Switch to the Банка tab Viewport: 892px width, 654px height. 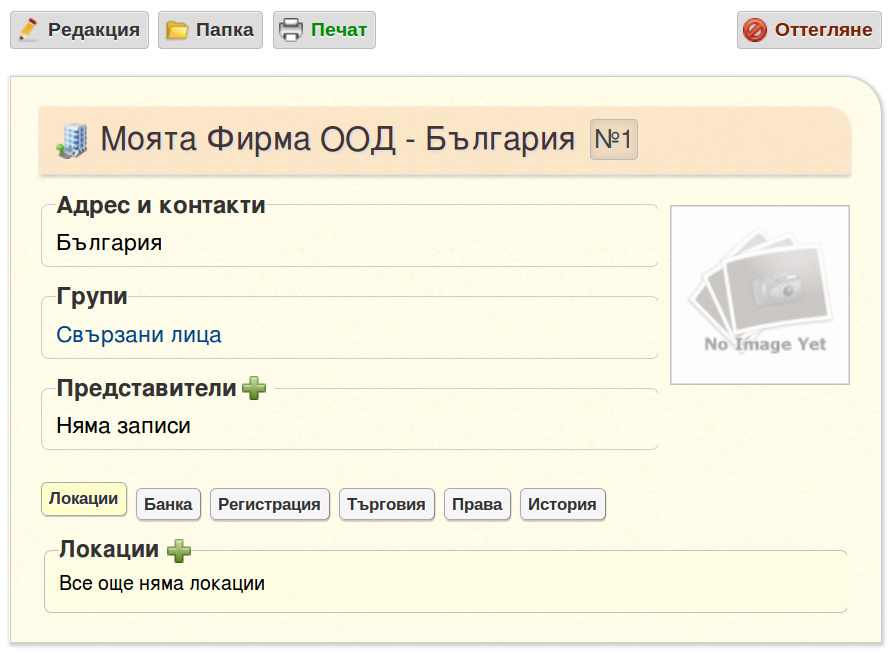pos(168,504)
